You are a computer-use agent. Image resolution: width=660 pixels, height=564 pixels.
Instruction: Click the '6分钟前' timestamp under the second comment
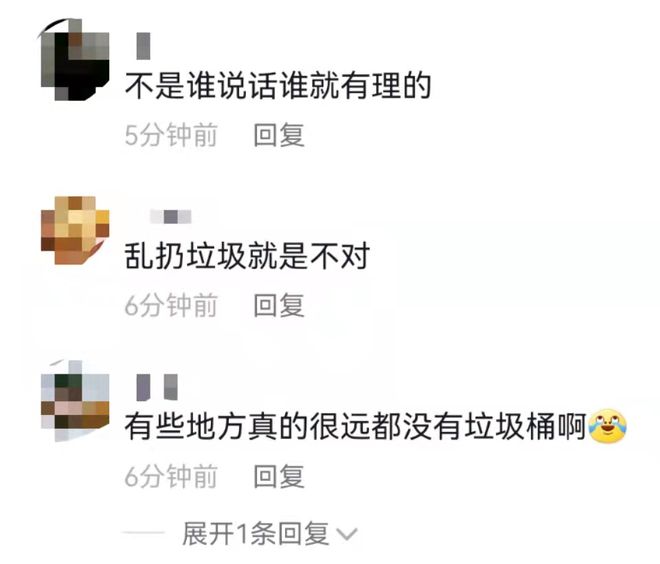tap(171, 305)
